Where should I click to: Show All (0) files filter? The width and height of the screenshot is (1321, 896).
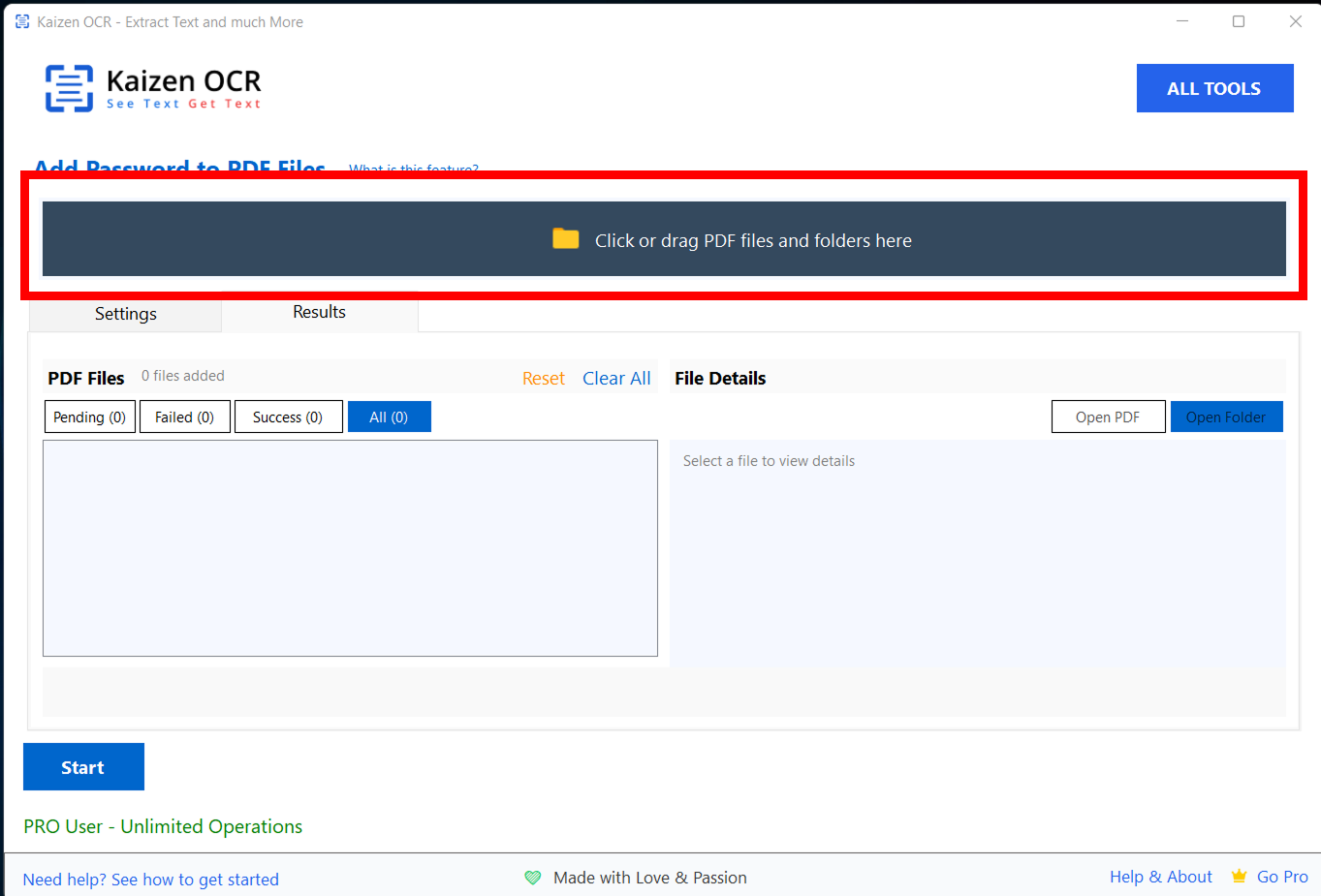(389, 417)
